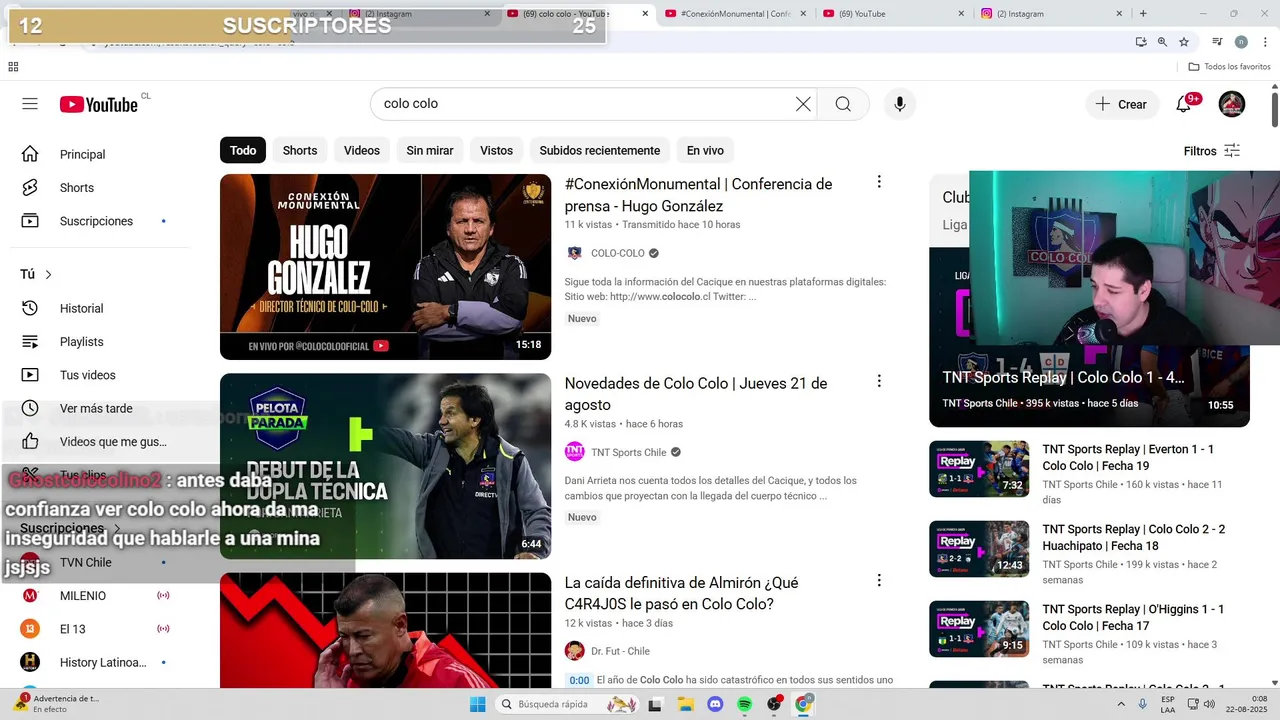Run the search with the magnifier button
Screen dimensions: 1280x720
[x=843, y=104]
